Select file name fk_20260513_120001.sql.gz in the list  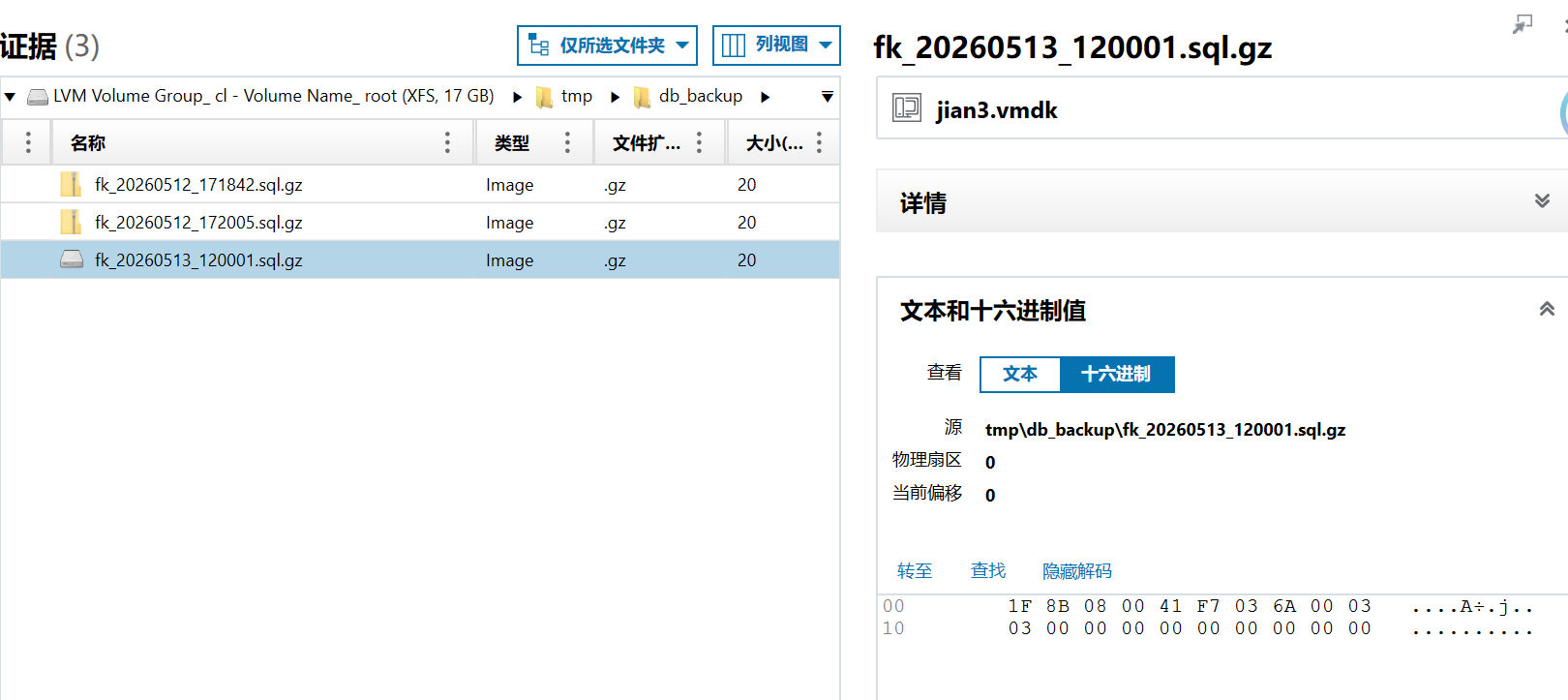[198, 259]
